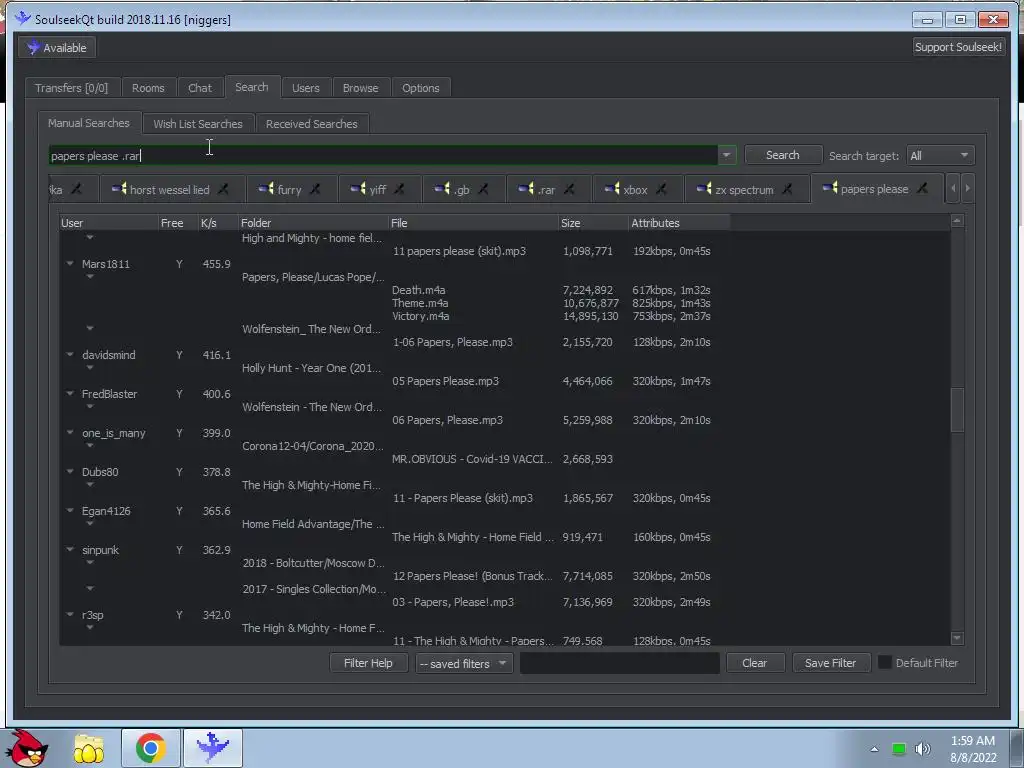Click the scroll up arrow of results list

click(957, 221)
